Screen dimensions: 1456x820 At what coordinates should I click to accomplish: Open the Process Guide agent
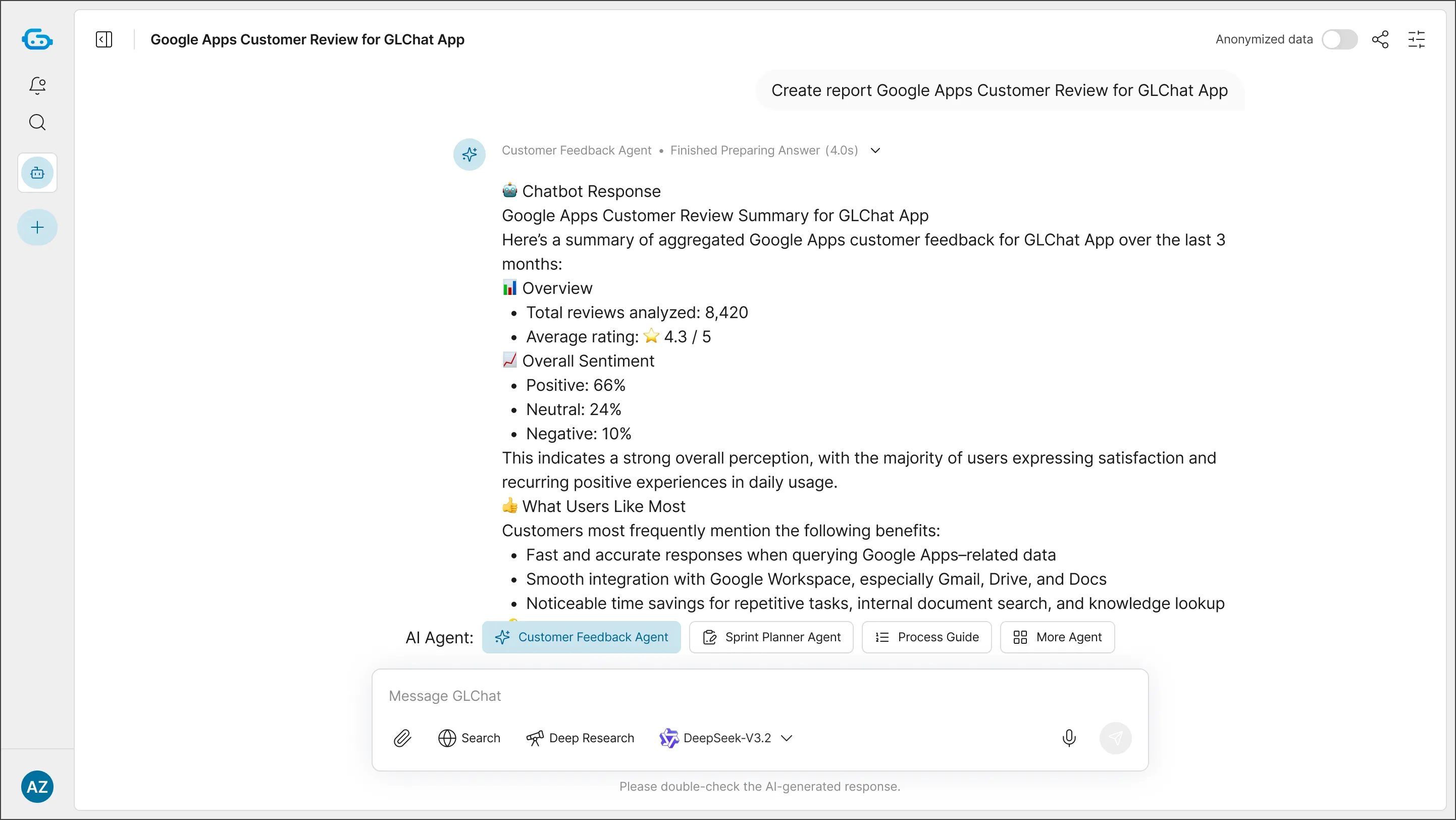[926, 637]
